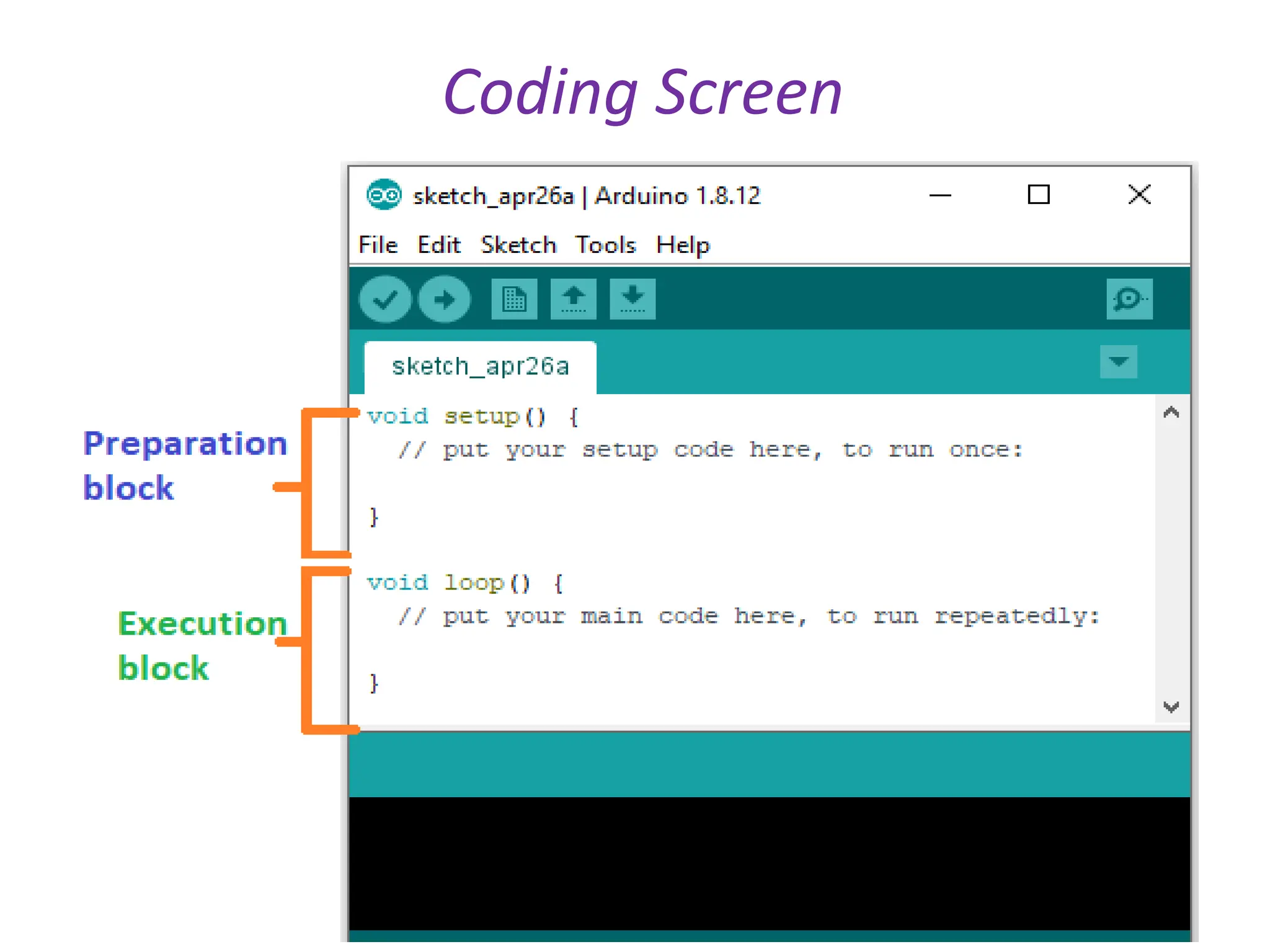
Task: Click the black console output area
Action: [x=769, y=863]
